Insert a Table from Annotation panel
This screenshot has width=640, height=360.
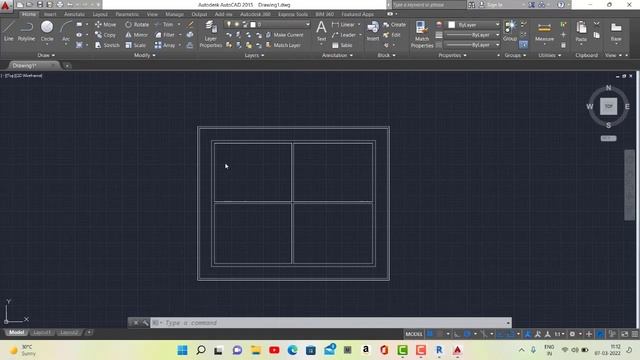click(x=342, y=45)
